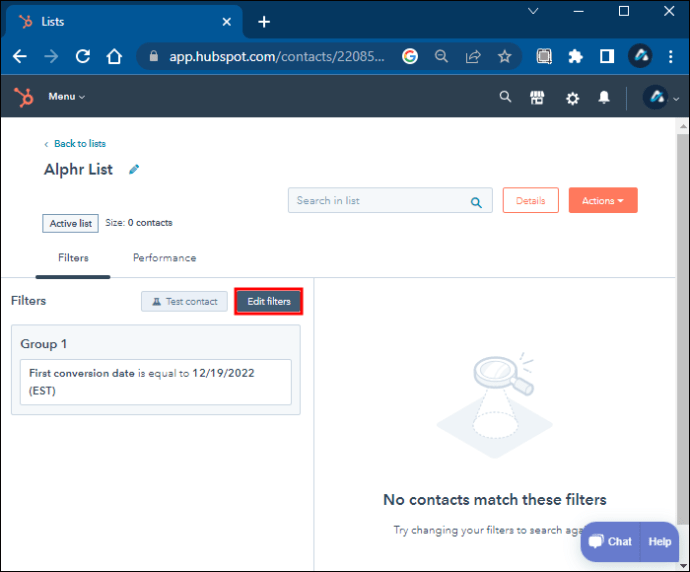The image size is (690, 572).
Task: Switch to the Performance tab
Action: (x=165, y=258)
